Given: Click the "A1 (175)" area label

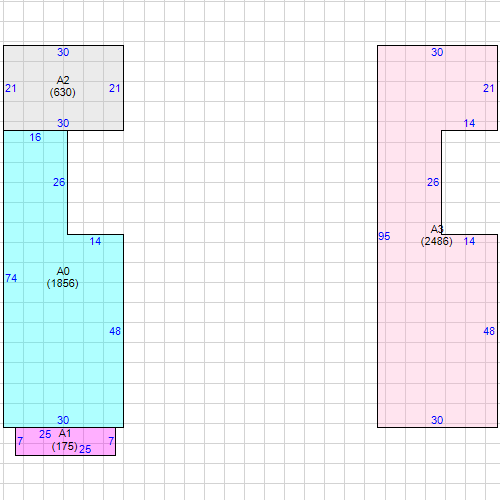Looking at the screenshot, I should point(65,440).
